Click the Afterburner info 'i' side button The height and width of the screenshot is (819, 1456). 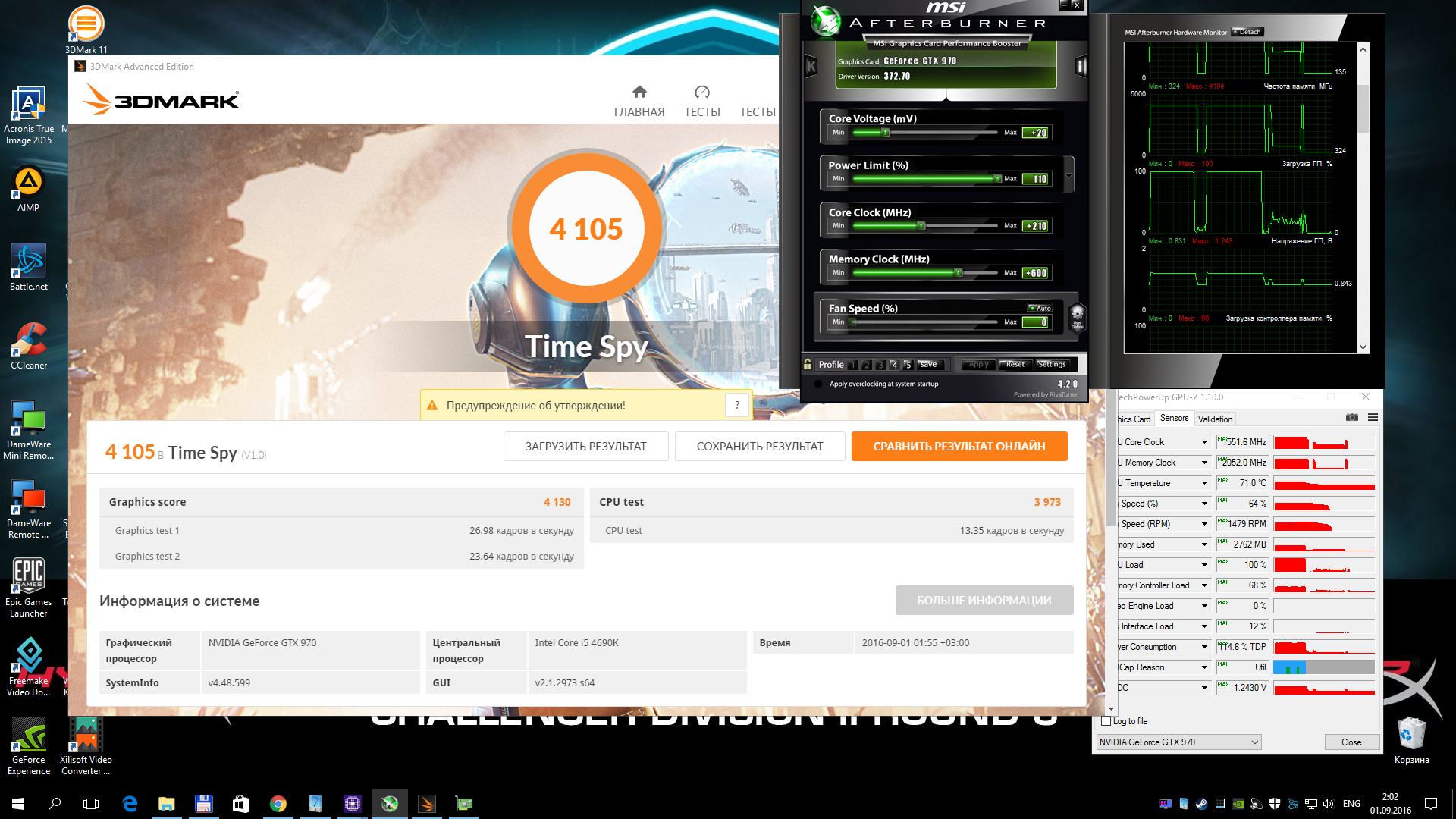coord(1081,67)
